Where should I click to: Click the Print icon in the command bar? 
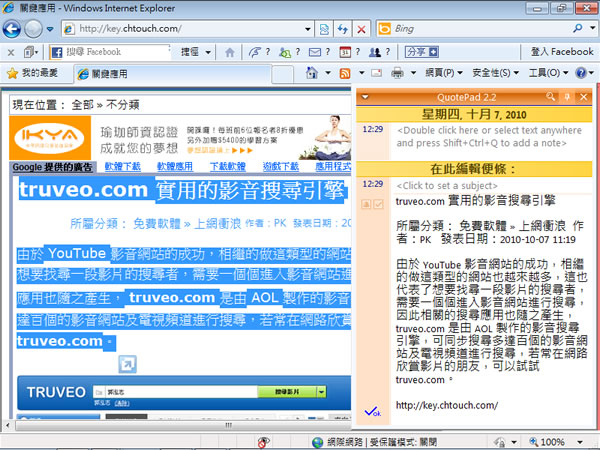point(397,73)
